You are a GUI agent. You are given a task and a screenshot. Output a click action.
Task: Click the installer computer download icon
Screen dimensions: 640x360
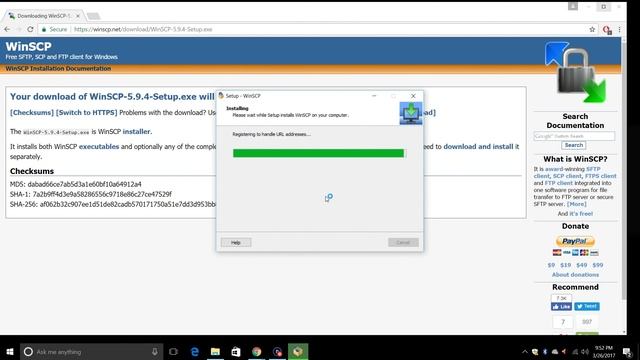(411, 113)
